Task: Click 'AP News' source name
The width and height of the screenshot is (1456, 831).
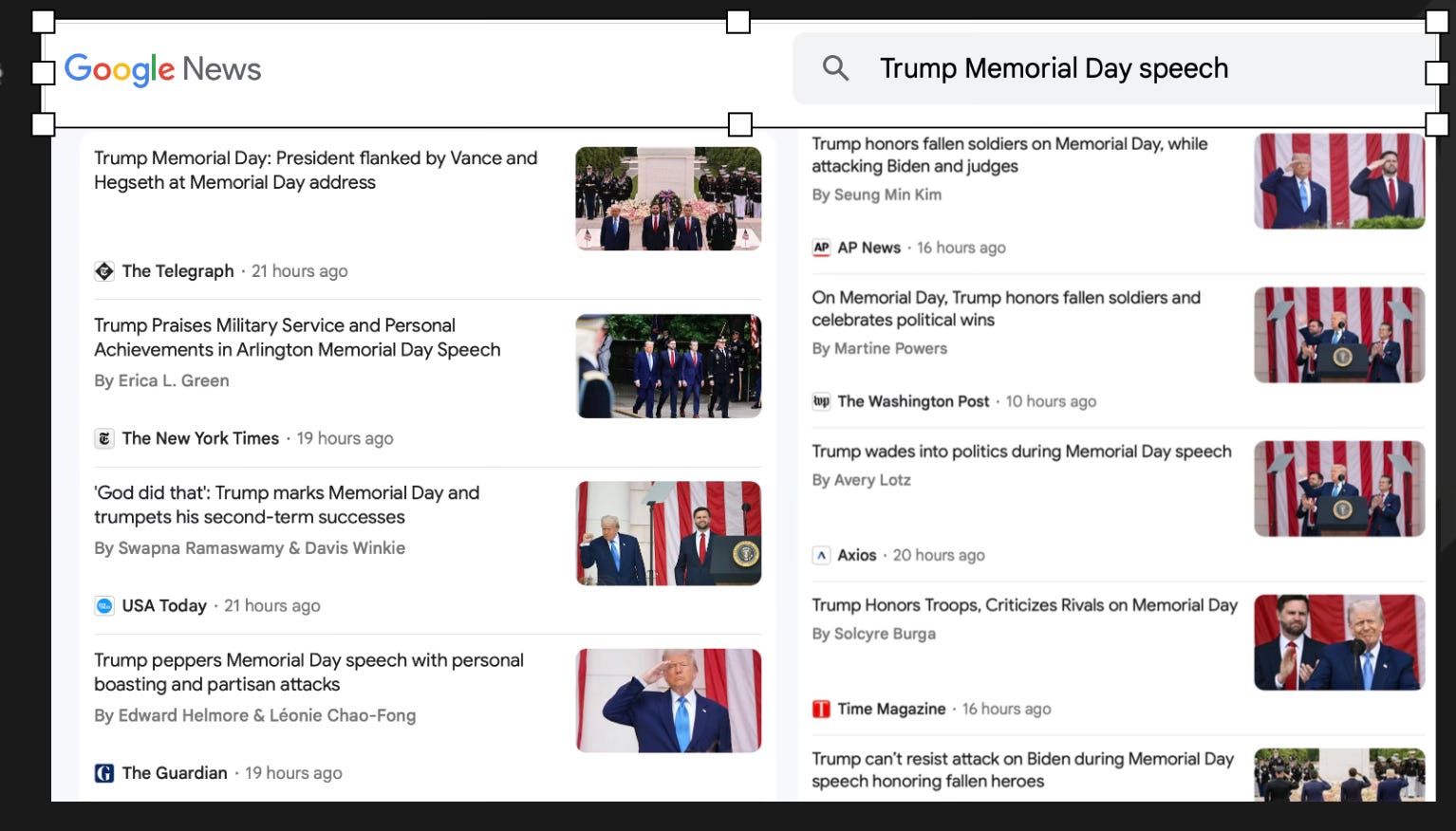Action: coord(868,248)
